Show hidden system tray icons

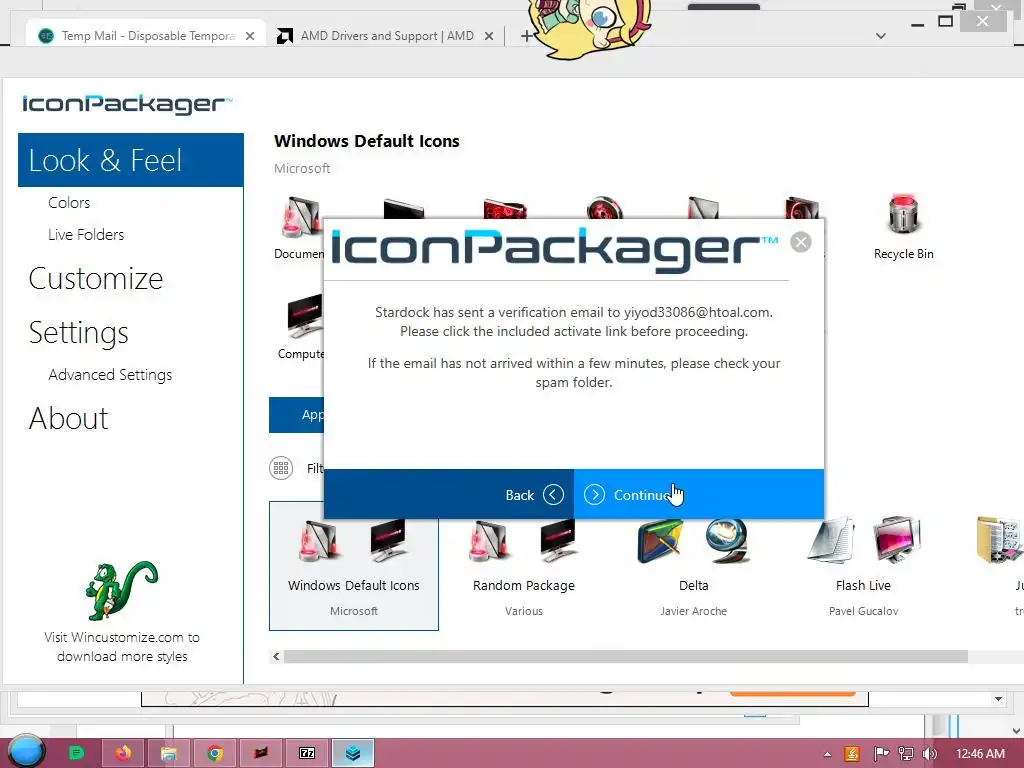pyautogui.click(x=827, y=754)
